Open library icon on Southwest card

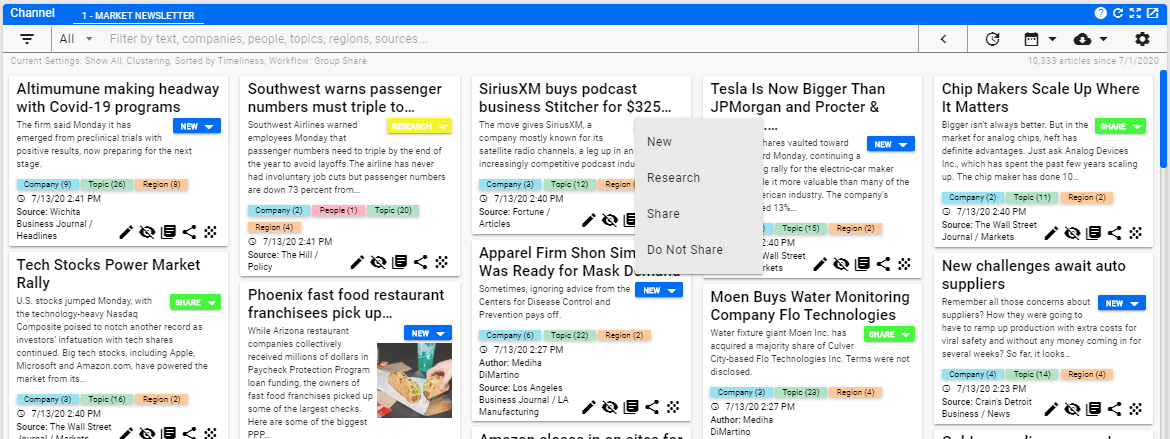[400, 261]
